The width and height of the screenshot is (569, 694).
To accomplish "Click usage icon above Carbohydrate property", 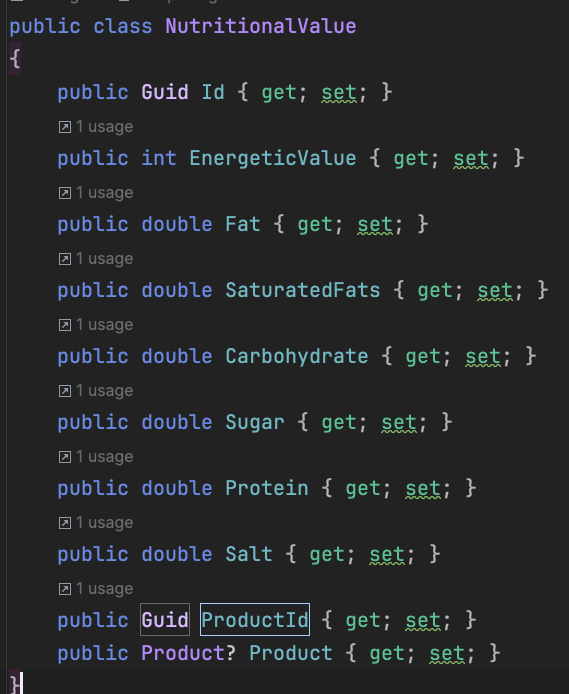I will tap(65, 325).
